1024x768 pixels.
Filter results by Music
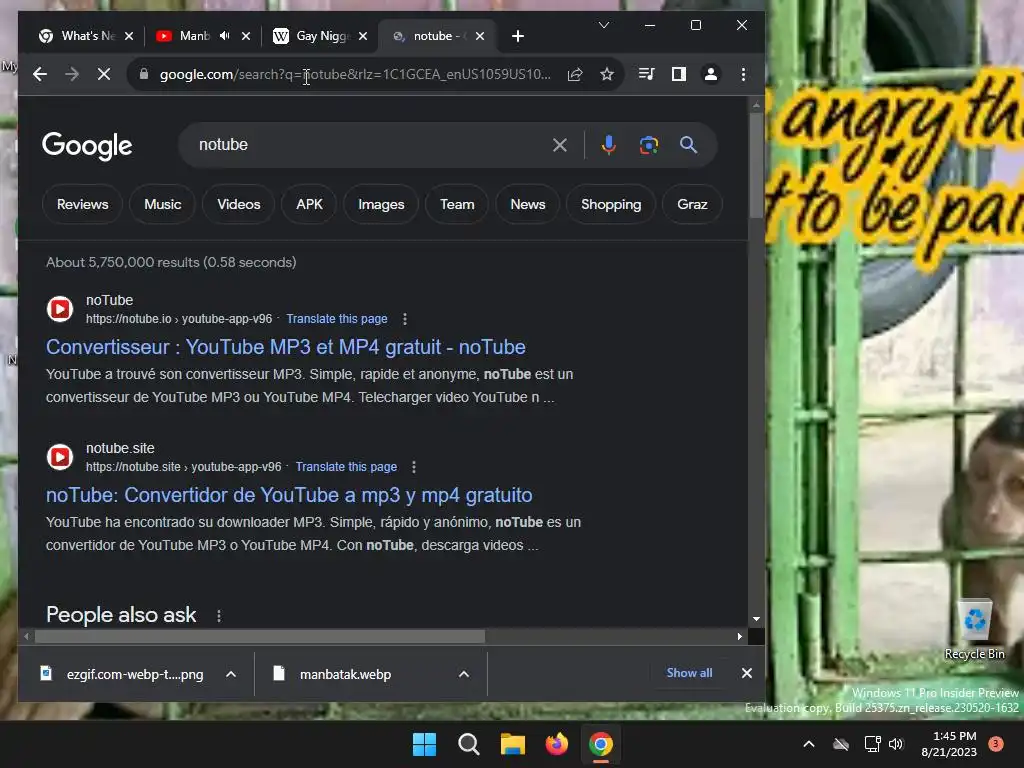point(163,204)
